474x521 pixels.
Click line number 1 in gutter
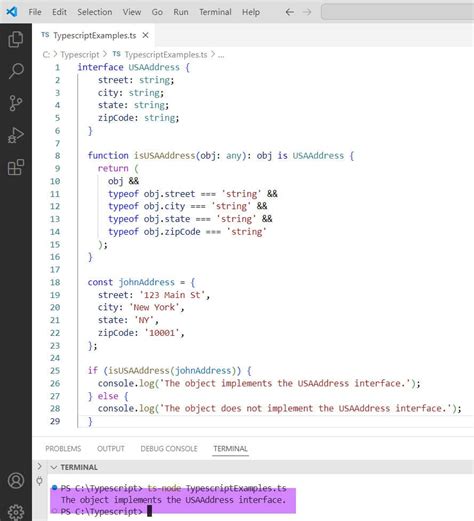pos(57,67)
